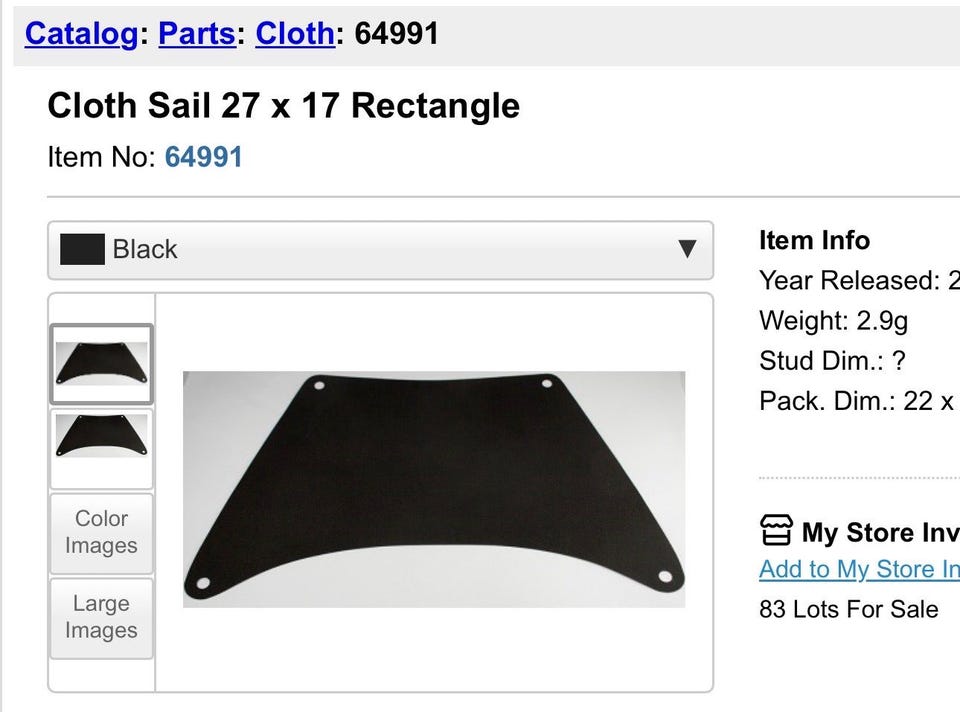
Task: Click Add to My Store Inventory link
Action: pos(858,569)
